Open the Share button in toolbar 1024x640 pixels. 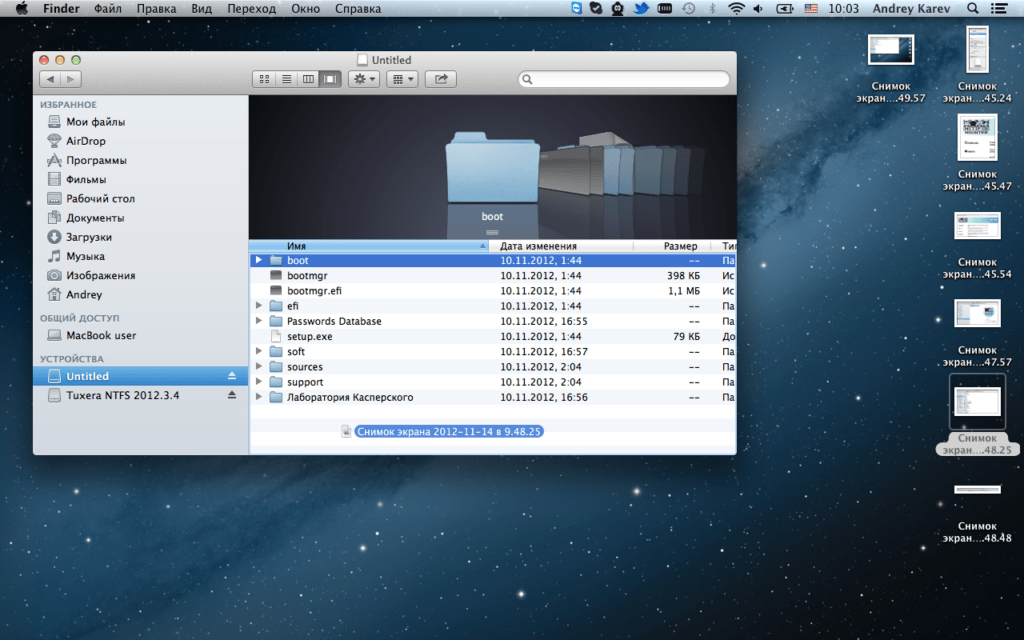[x=441, y=79]
